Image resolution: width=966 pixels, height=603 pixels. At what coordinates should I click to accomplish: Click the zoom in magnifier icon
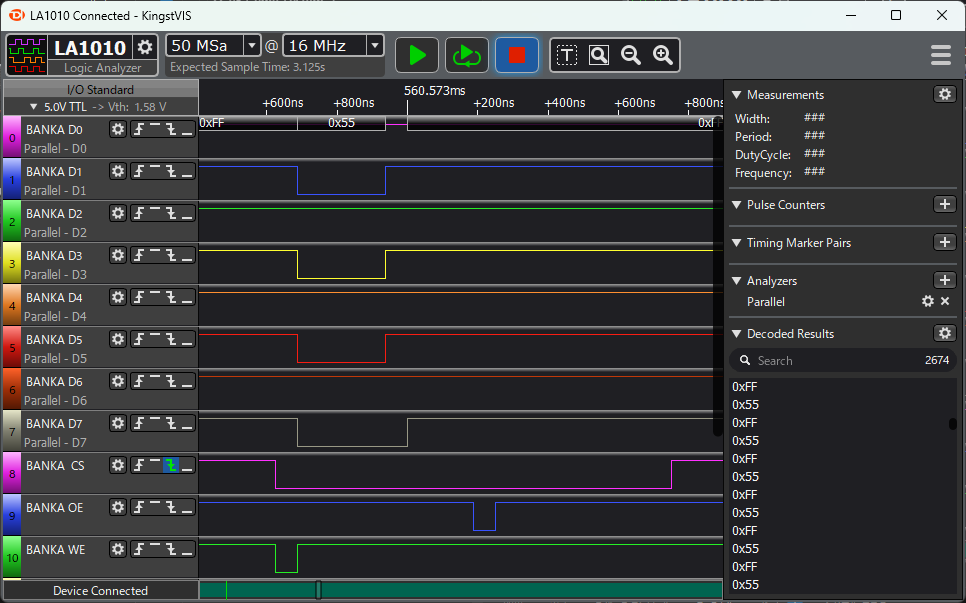[662, 55]
